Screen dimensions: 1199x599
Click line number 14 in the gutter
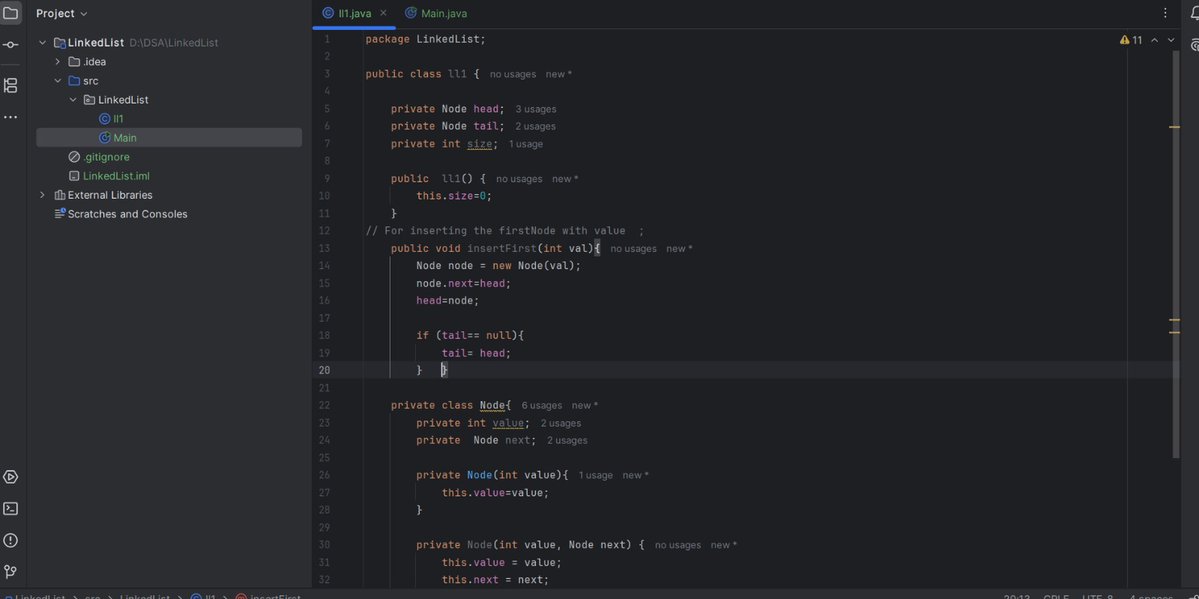tap(323, 264)
